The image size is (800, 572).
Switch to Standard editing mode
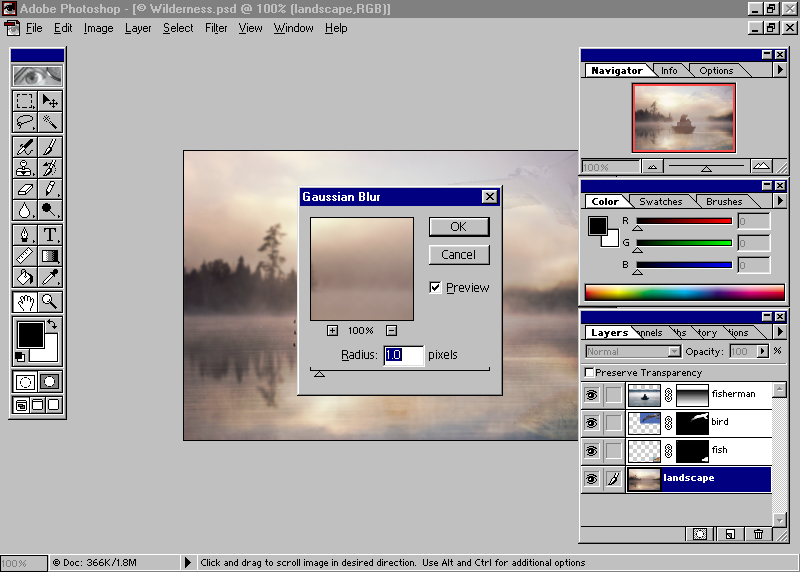25,382
